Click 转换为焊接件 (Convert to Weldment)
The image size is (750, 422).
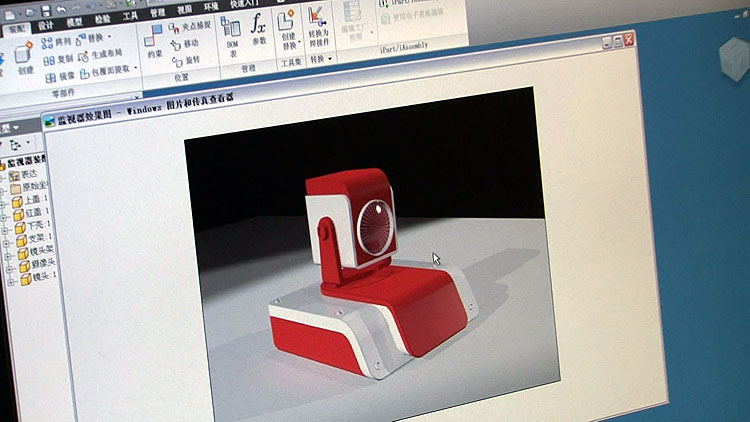316,31
